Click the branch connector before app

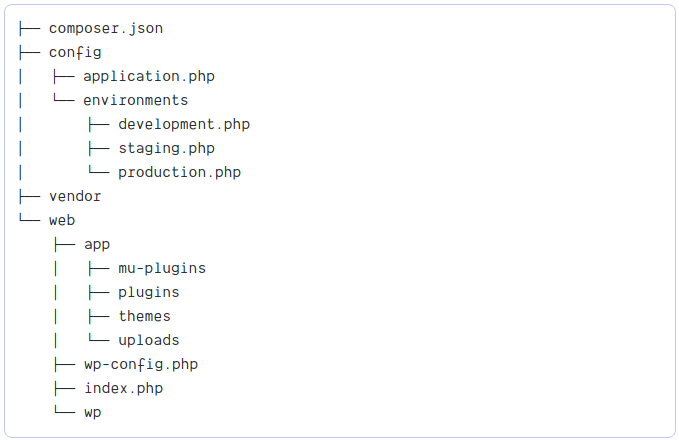(65, 245)
